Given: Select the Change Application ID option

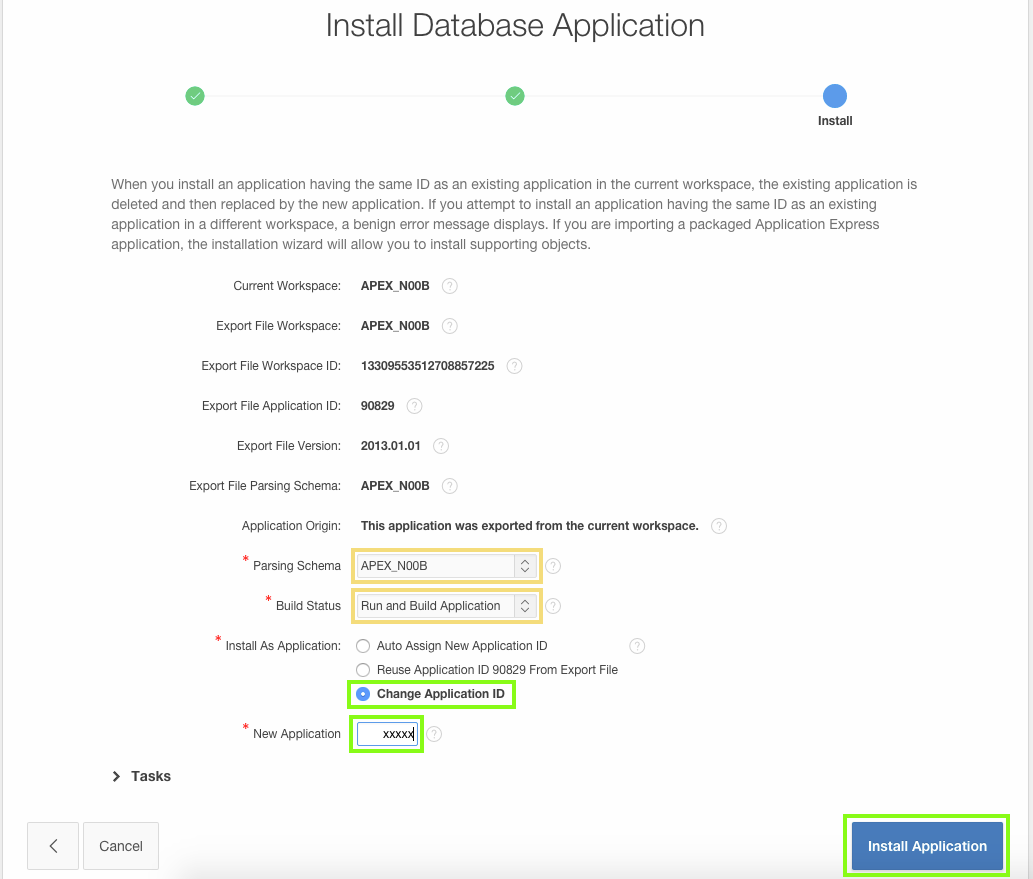Looking at the screenshot, I should coord(363,693).
